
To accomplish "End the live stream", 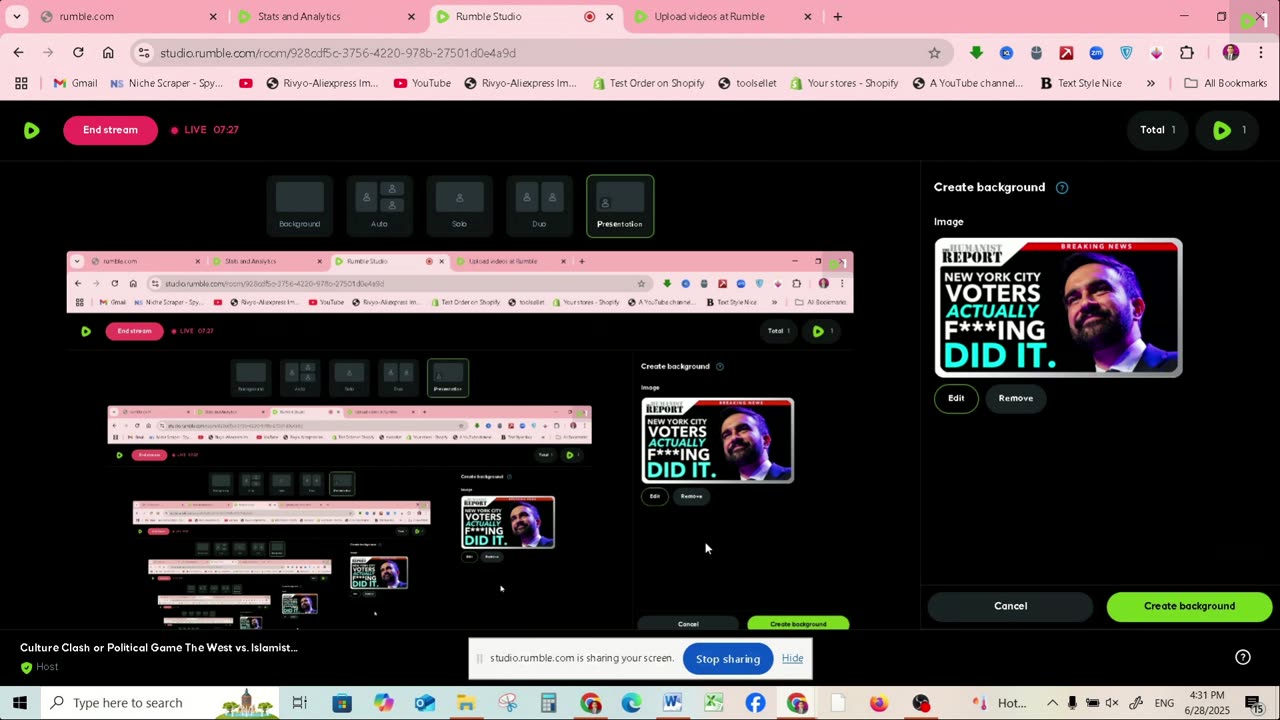I will coord(110,130).
